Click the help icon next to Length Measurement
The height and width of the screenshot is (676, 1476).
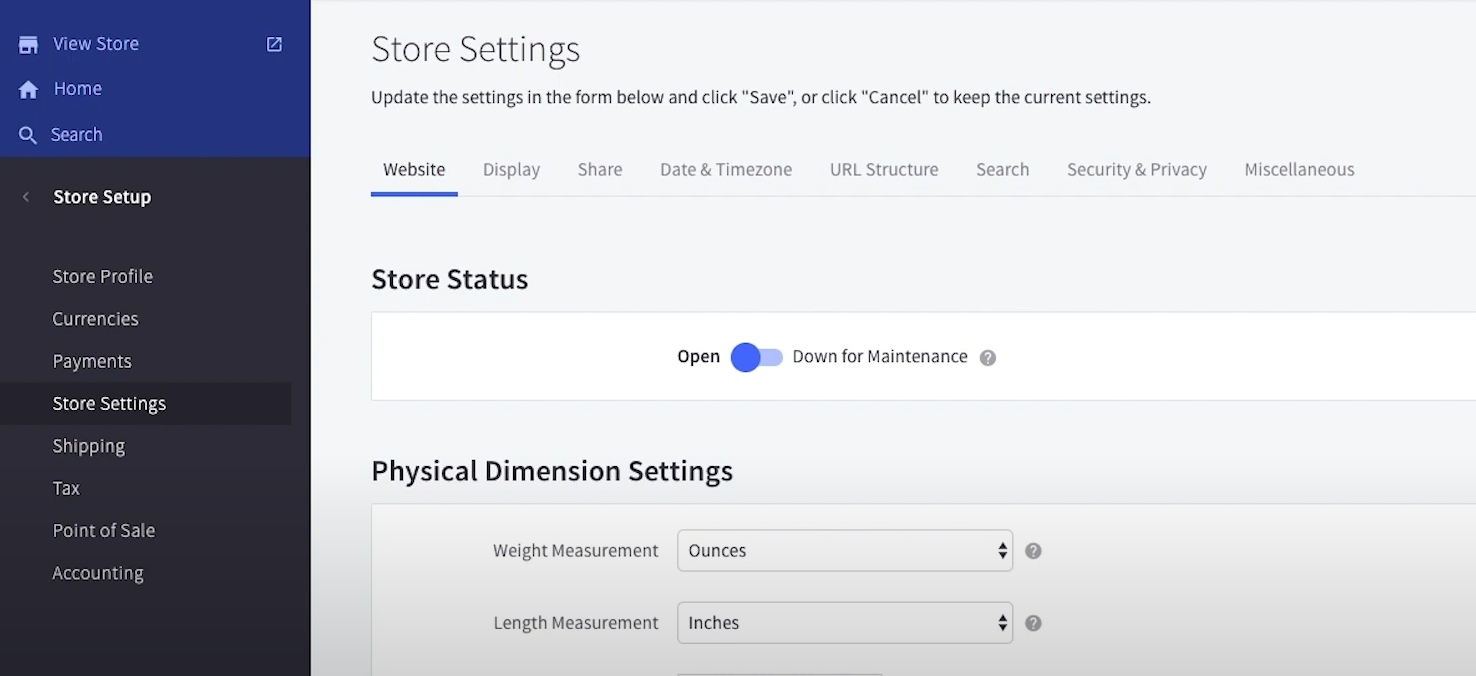(1034, 623)
